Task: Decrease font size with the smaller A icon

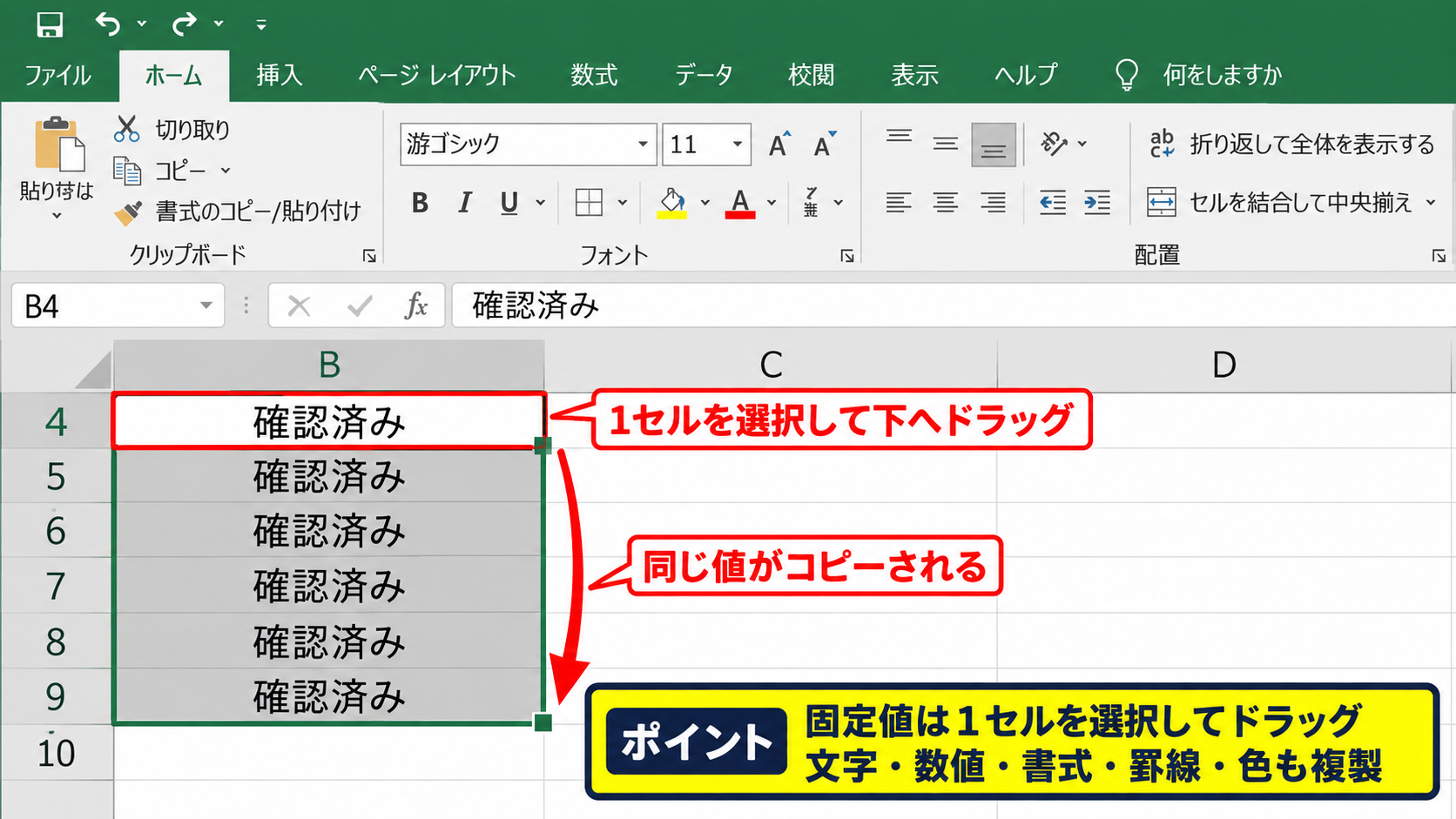Action: 825,144
